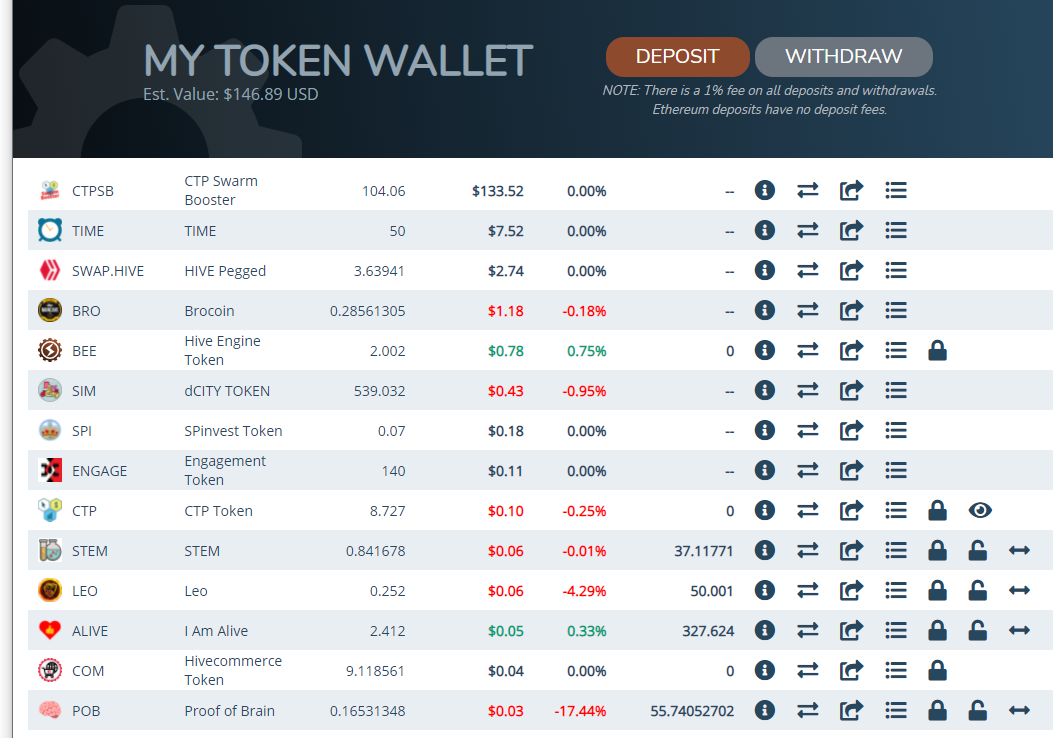The width and height of the screenshot is (1053, 738).
Task: Click stake lock icon for STEM
Action: tap(937, 551)
